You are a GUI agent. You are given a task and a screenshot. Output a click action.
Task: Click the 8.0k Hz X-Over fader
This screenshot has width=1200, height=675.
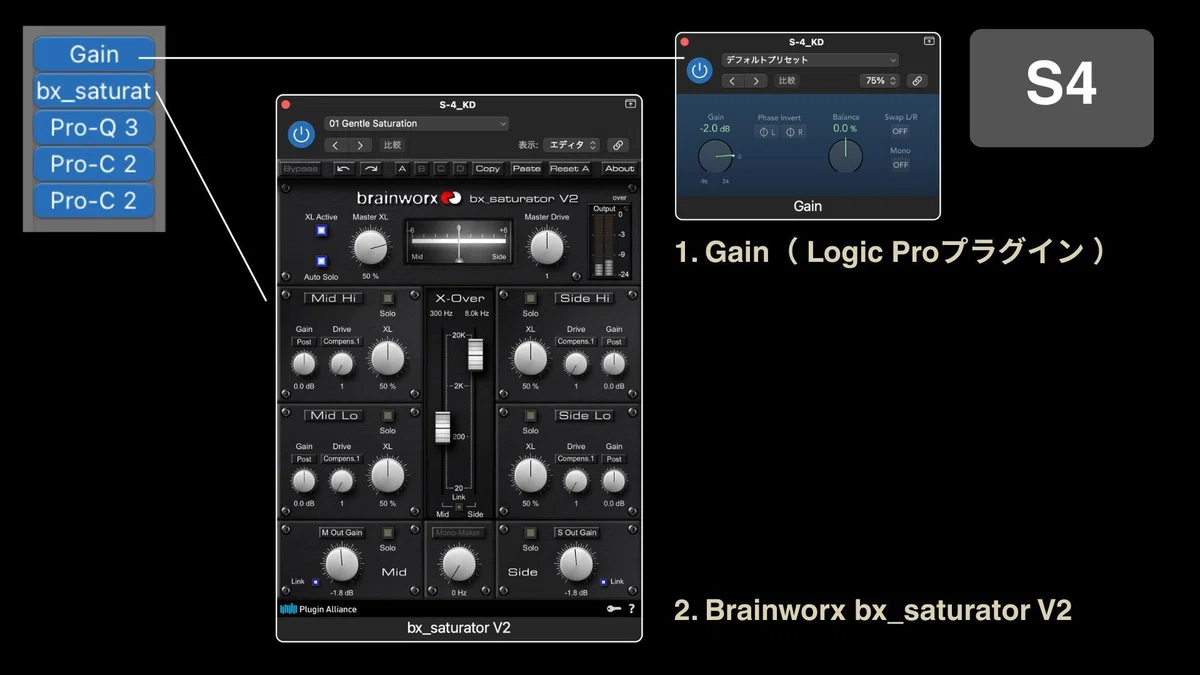click(475, 354)
